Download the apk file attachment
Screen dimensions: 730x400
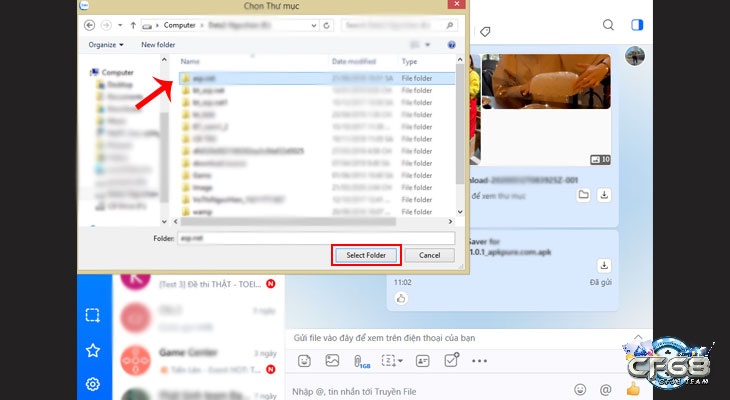(x=604, y=265)
